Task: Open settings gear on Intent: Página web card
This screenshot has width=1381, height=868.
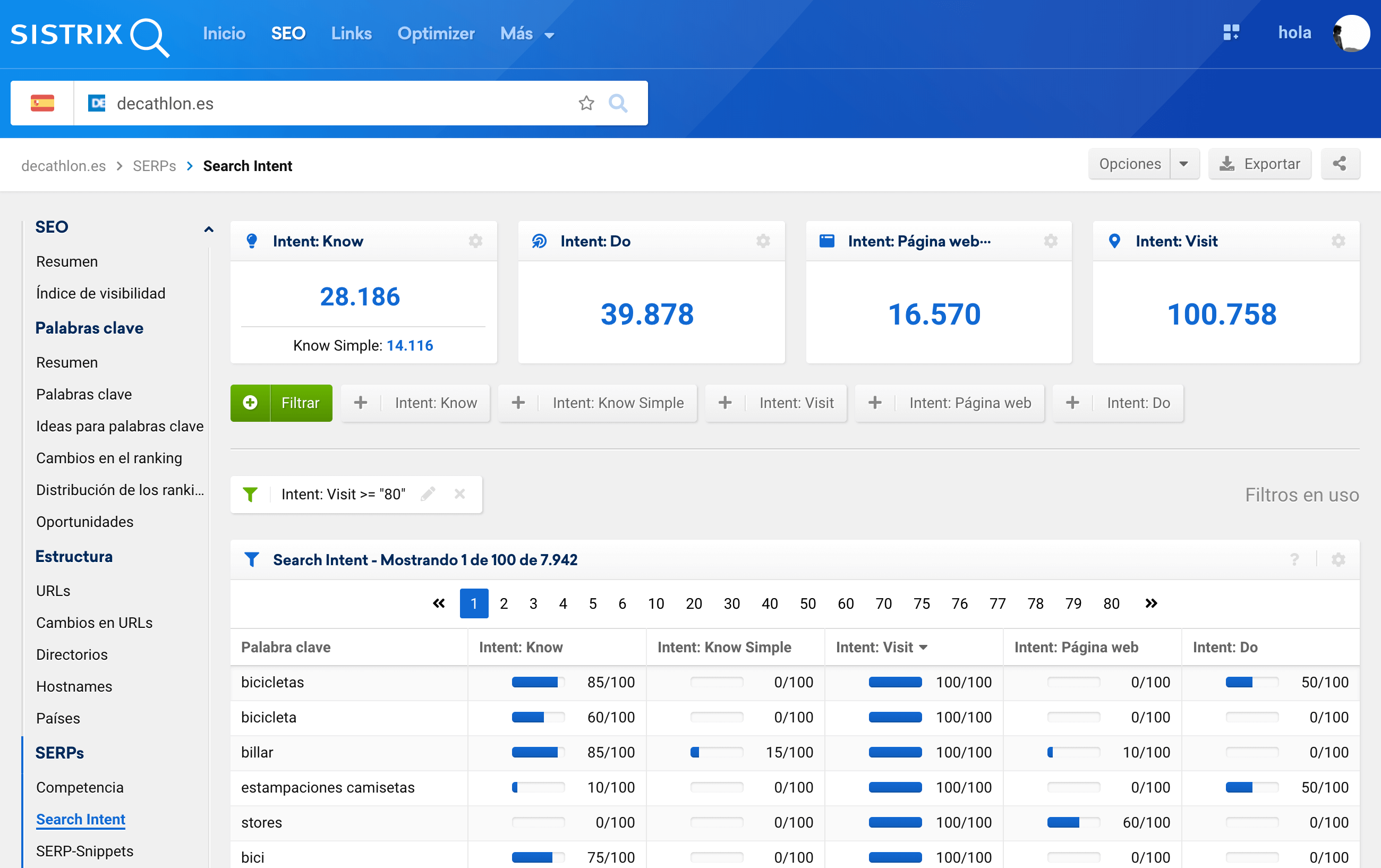Action: [x=1051, y=241]
